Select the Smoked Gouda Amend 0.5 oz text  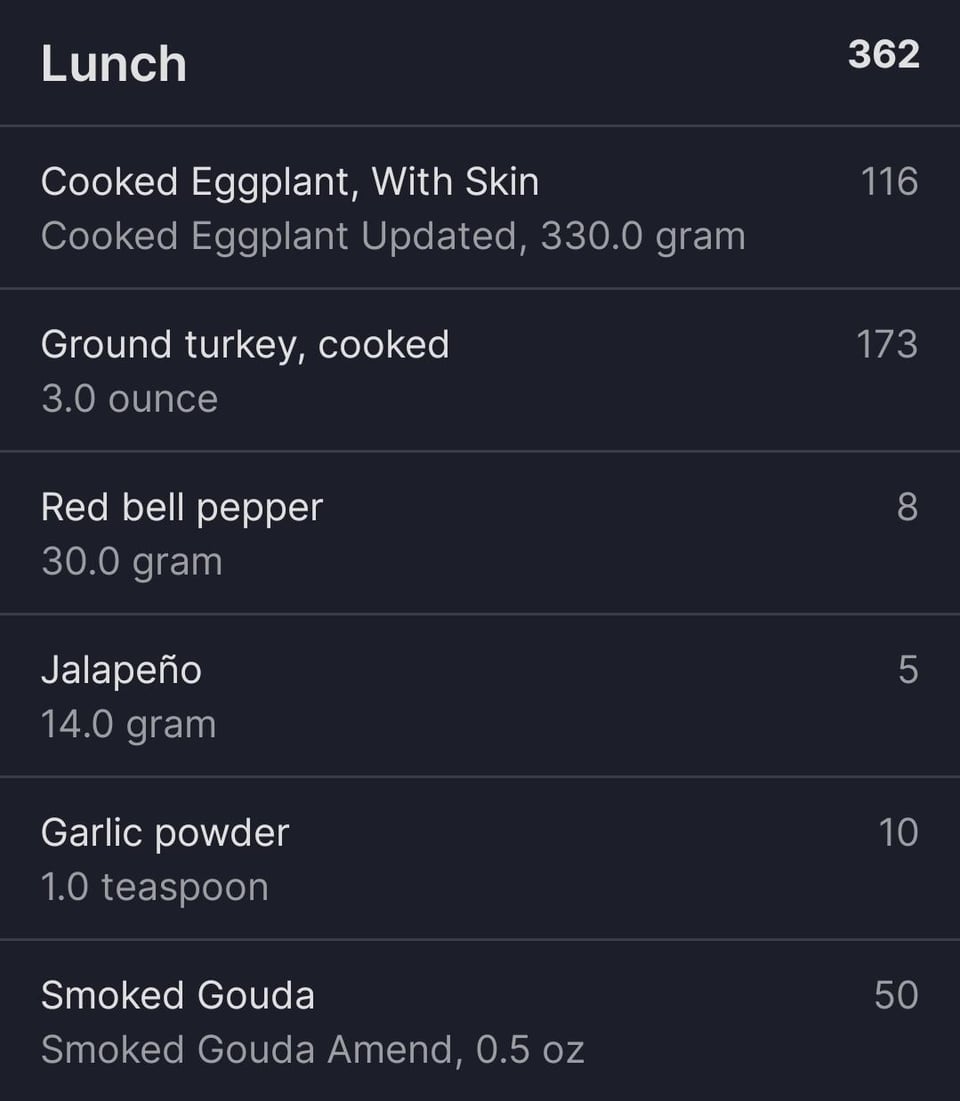pos(313,1050)
